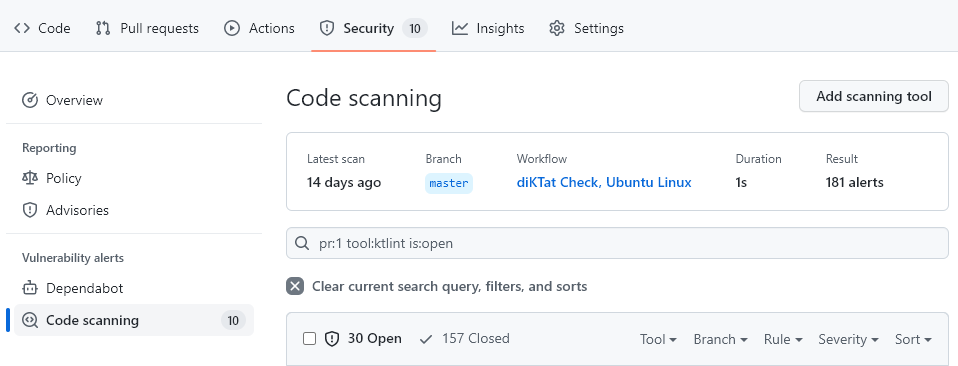
Task: Select Code scanning in the sidebar
Action: tap(134, 320)
